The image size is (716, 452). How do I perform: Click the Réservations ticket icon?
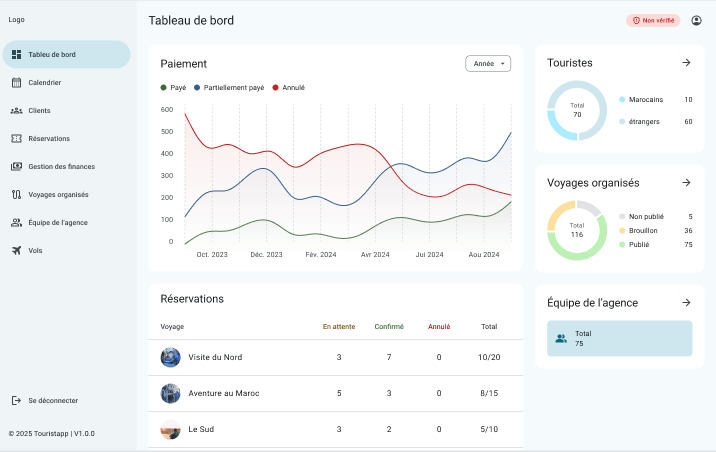click(17, 139)
